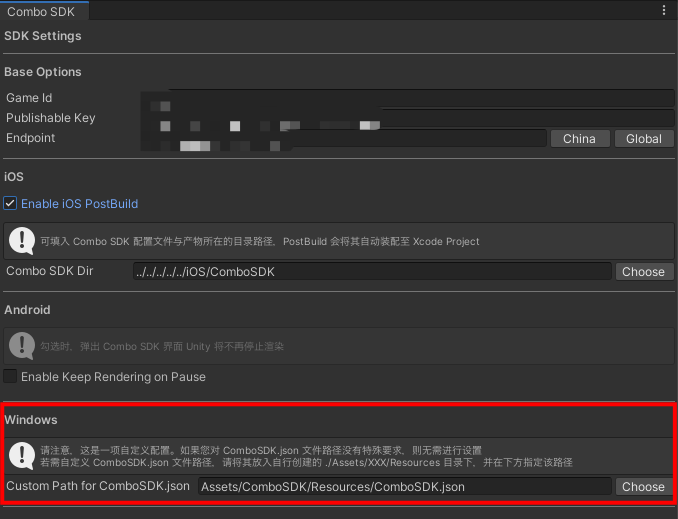678x519 pixels.
Task: Click Custom Path for ComboSDK.json label
Action: pos(98,486)
